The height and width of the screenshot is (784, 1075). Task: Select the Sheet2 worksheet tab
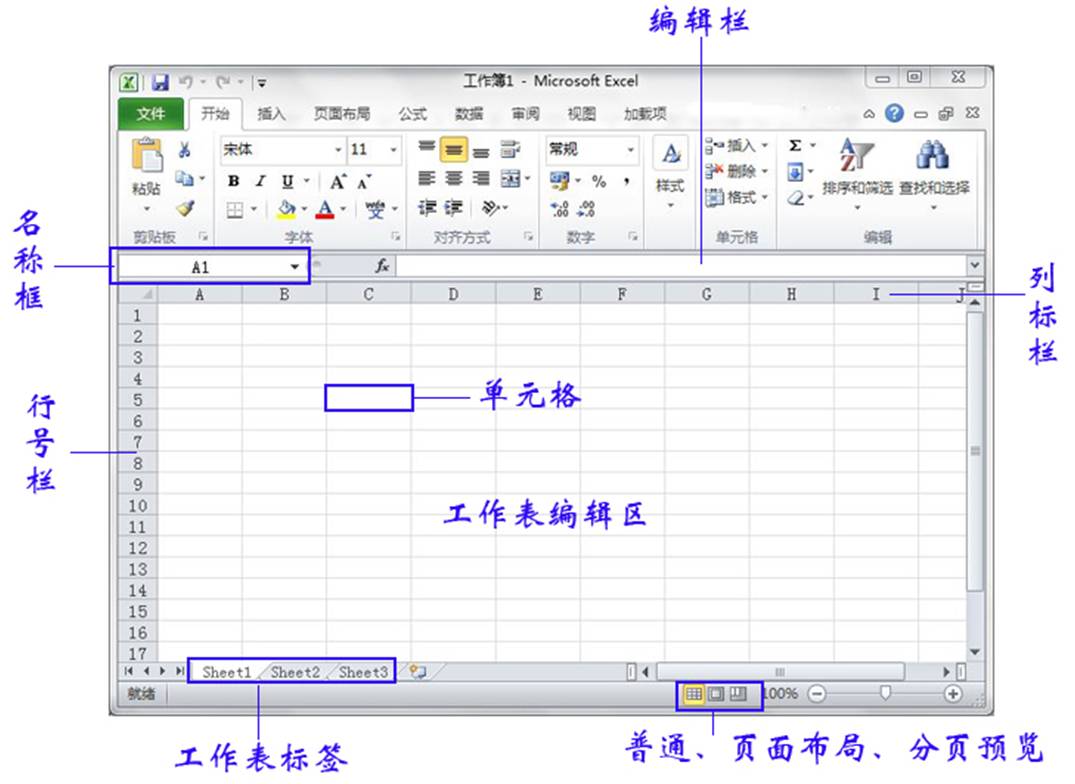(x=295, y=672)
